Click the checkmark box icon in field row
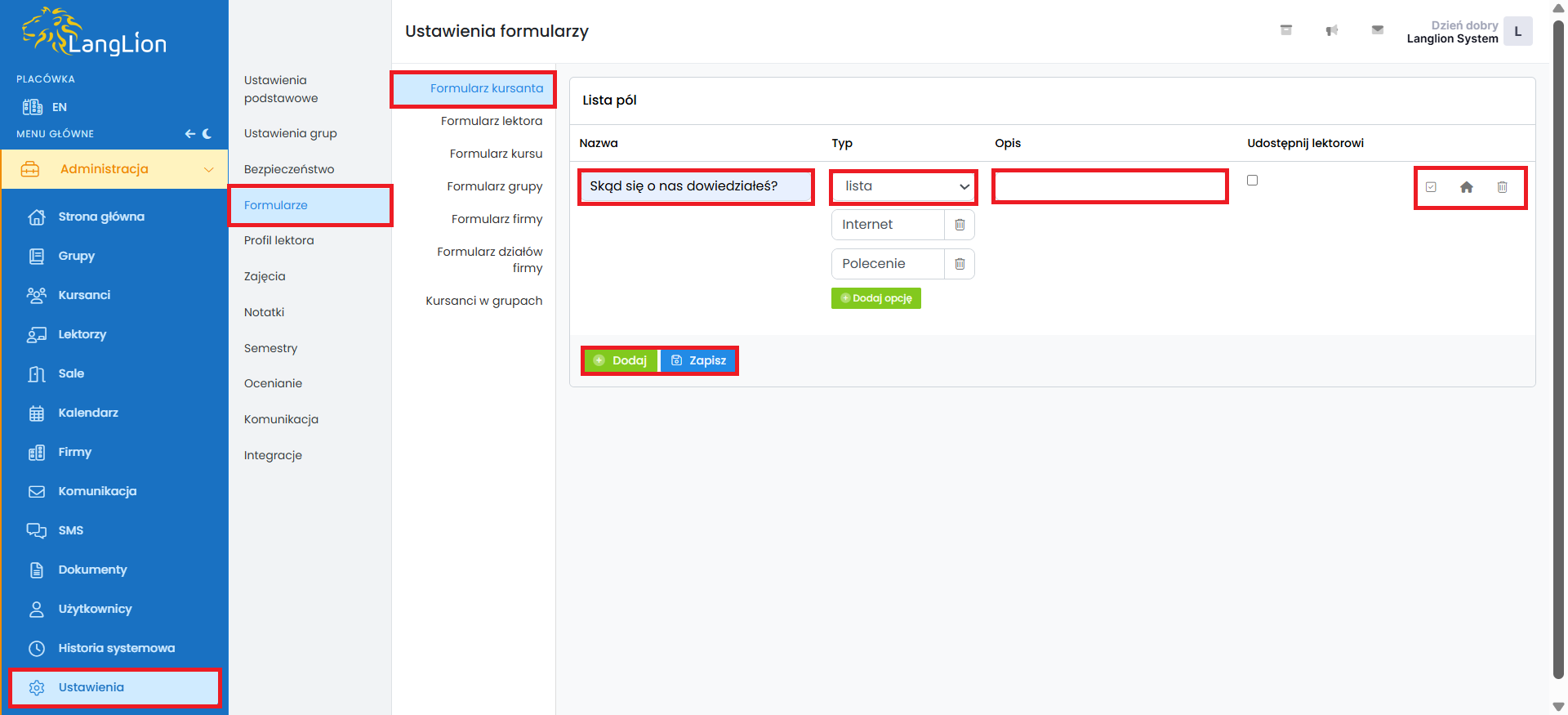The height and width of the screenshot is (715, 1568). click(1431, 187)
